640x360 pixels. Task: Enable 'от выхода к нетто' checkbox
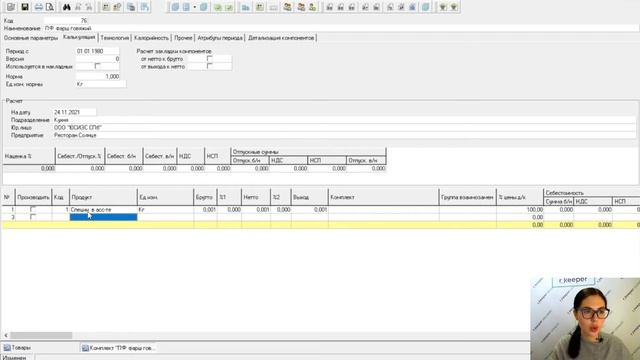[x=209, y=66]
